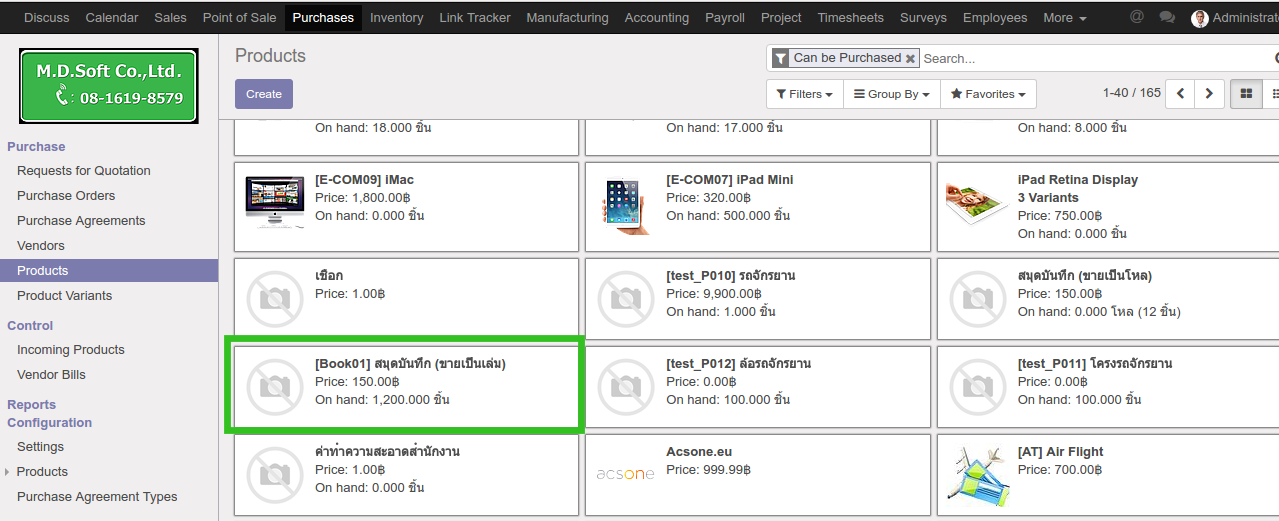
Task: Focus the product search field
Action: click(x=1095, y=59)
